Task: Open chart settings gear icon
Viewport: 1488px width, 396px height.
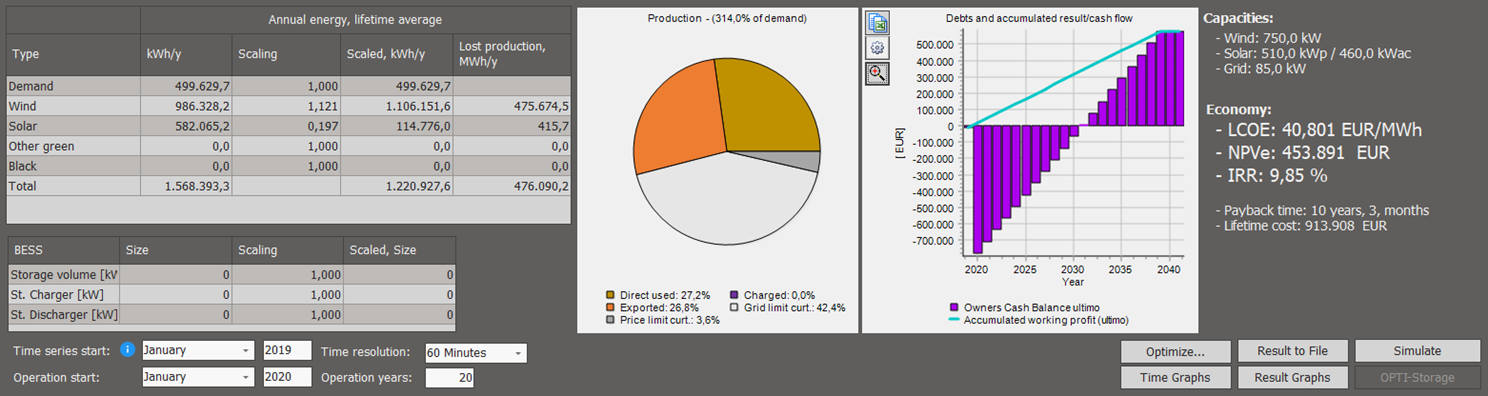Action: tap(877, 48)
